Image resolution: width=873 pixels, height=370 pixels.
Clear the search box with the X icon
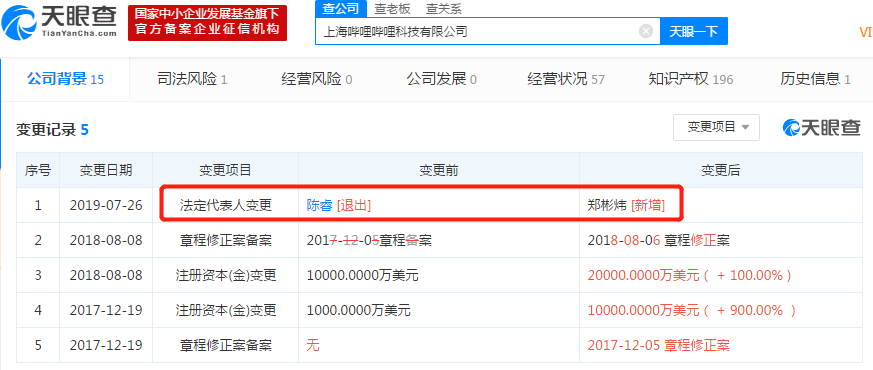(646, 31)
